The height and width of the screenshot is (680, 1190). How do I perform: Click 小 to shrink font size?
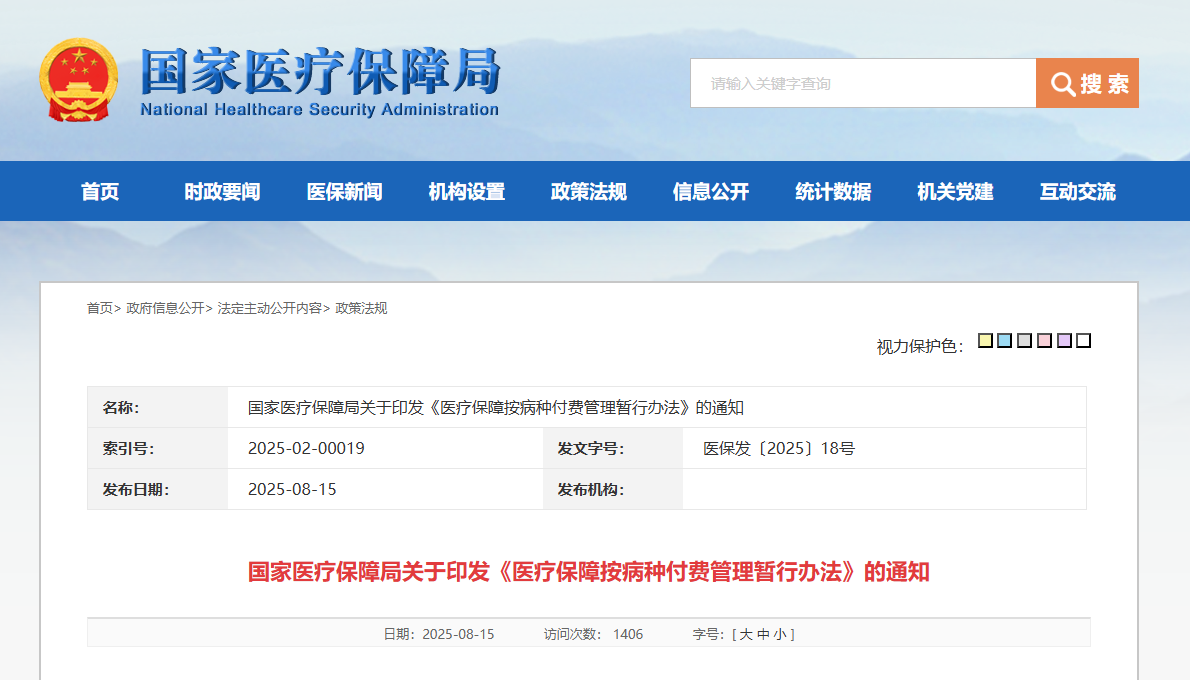pos(783,633)
